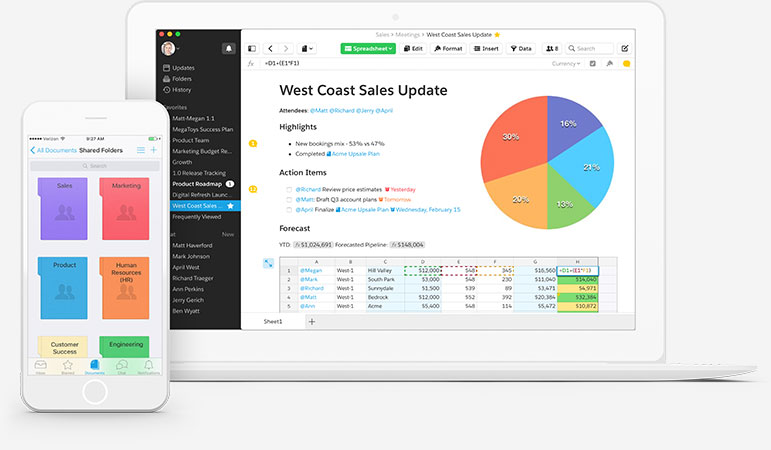Click @Megan in spreadsheet row 1
771x450 pixels.
pos(311,270)
